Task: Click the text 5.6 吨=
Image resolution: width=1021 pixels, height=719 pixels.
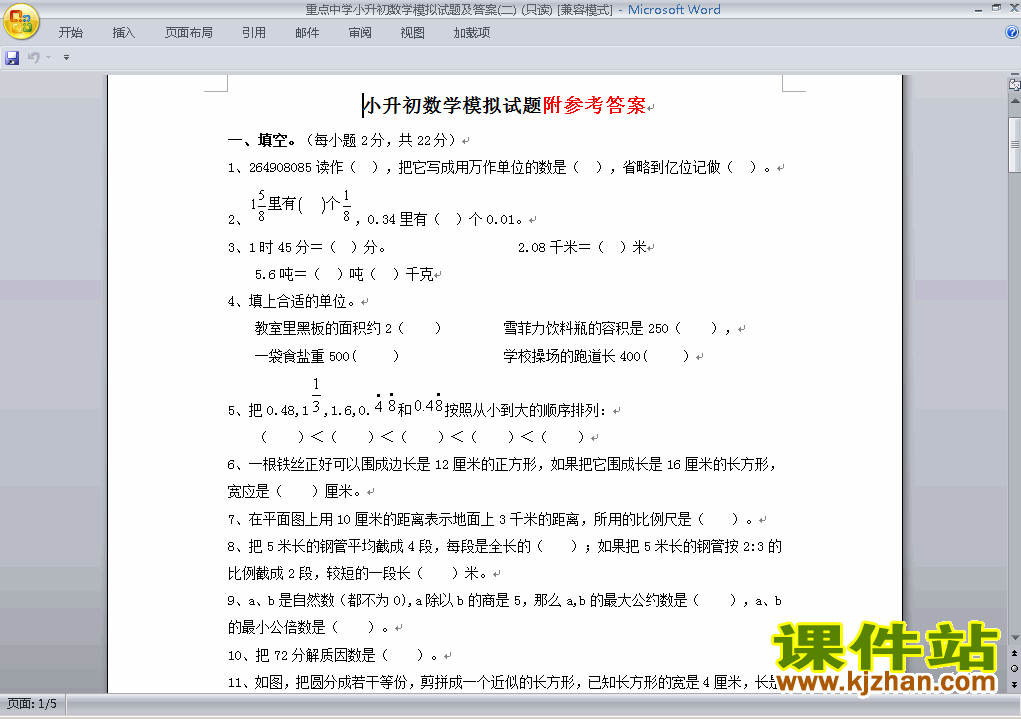Action: click(281, 274)
